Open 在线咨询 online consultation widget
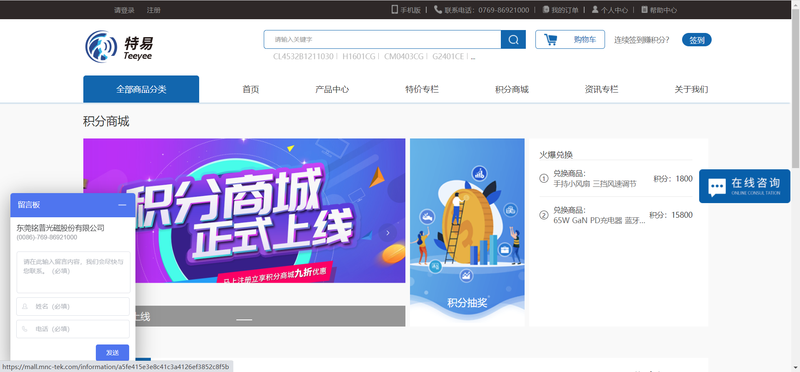Image resolution: width=800 pixels, height=372 pixels. [744, 186]
